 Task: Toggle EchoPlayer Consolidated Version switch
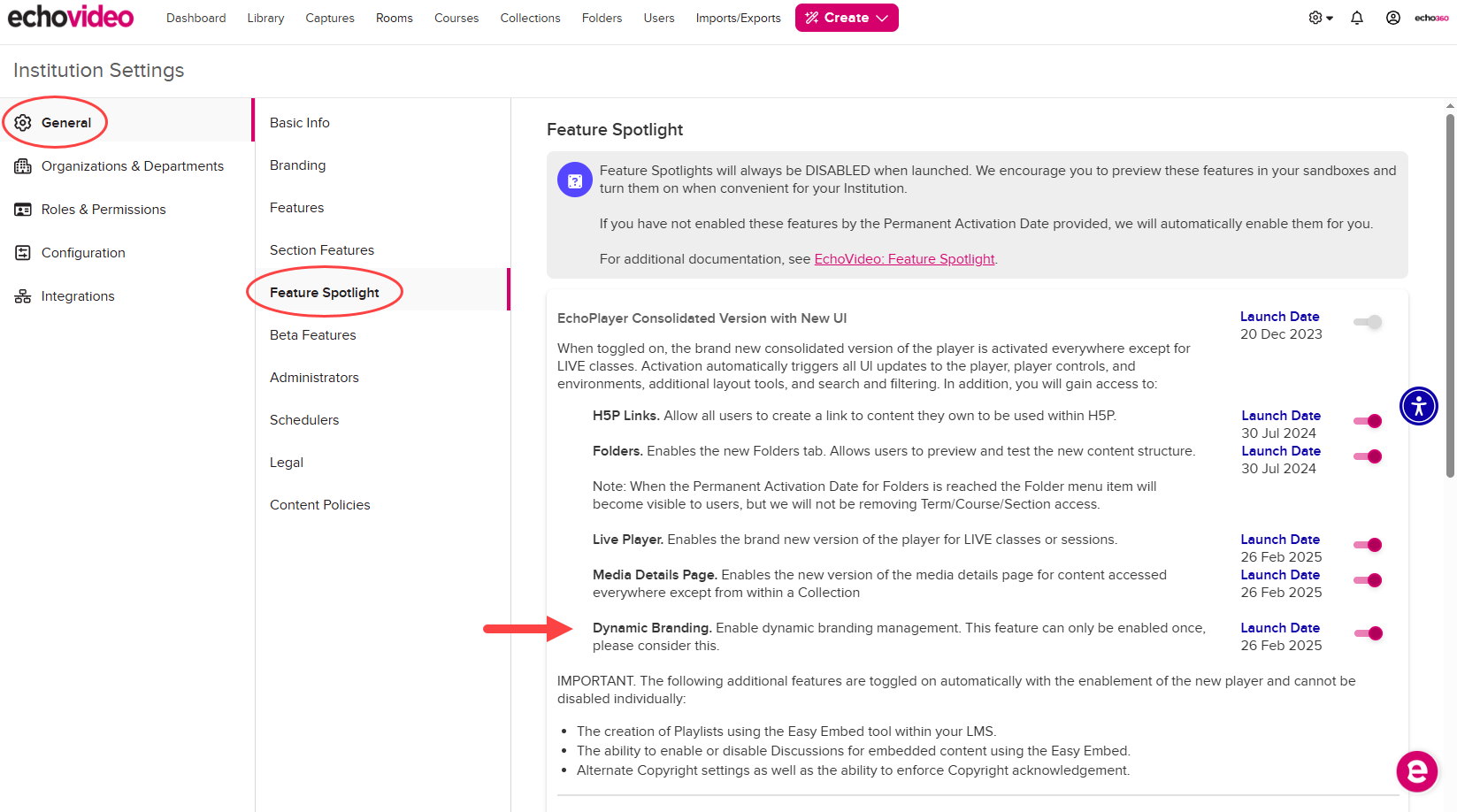[1368, 322]
